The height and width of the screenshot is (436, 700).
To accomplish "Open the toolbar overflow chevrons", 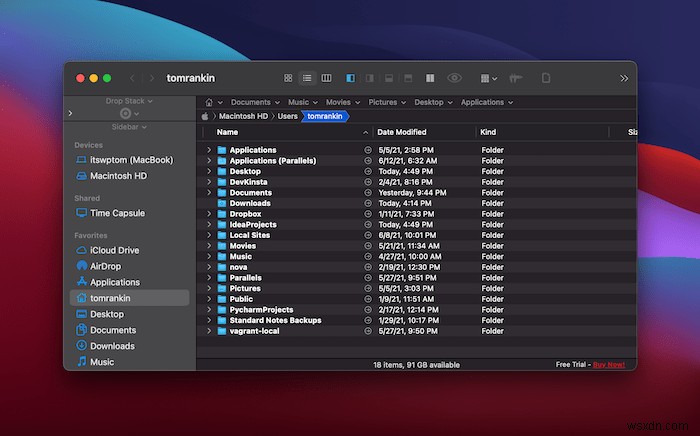I will (624, 78).
